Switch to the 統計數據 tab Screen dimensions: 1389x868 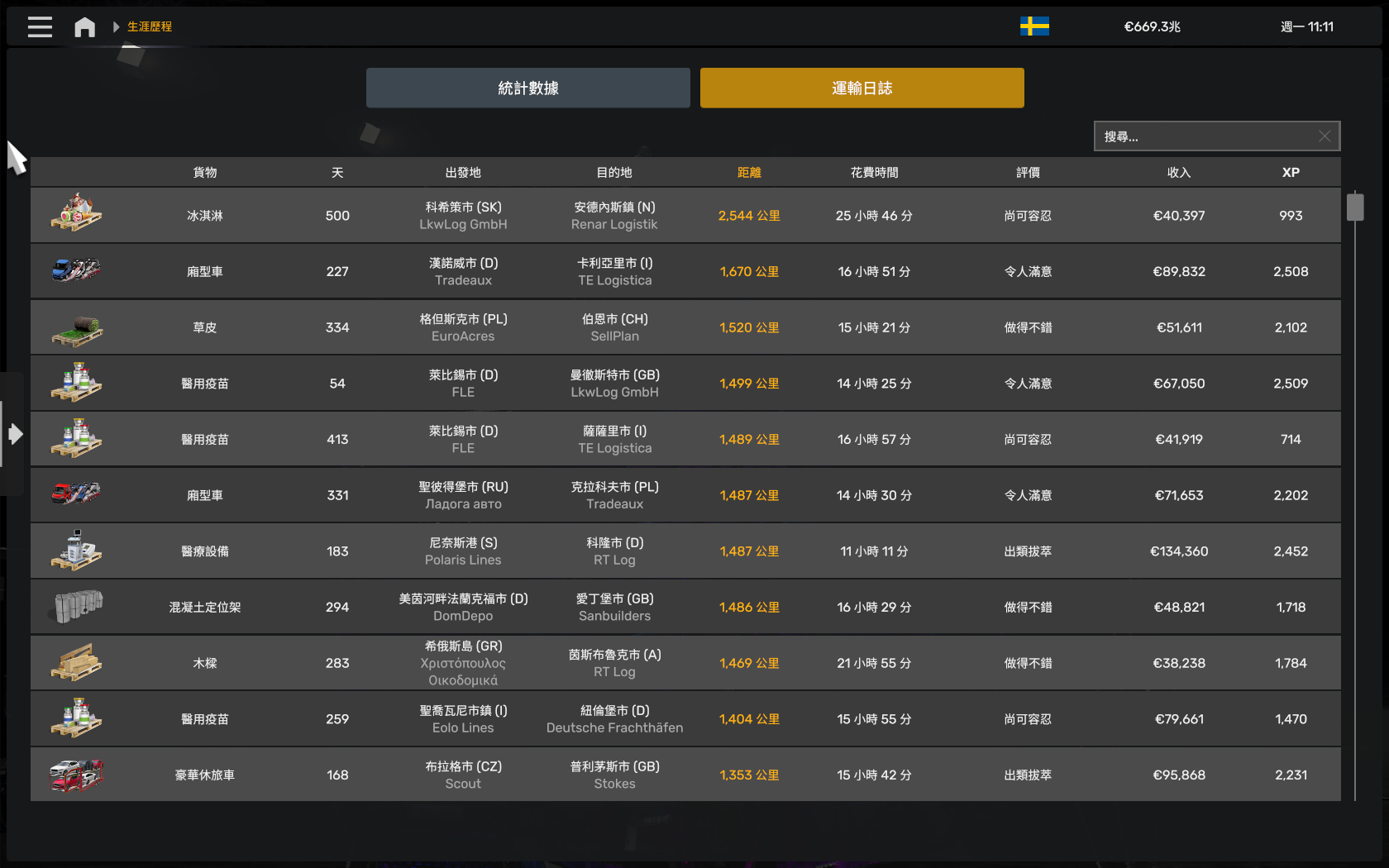tap(528, 88)
